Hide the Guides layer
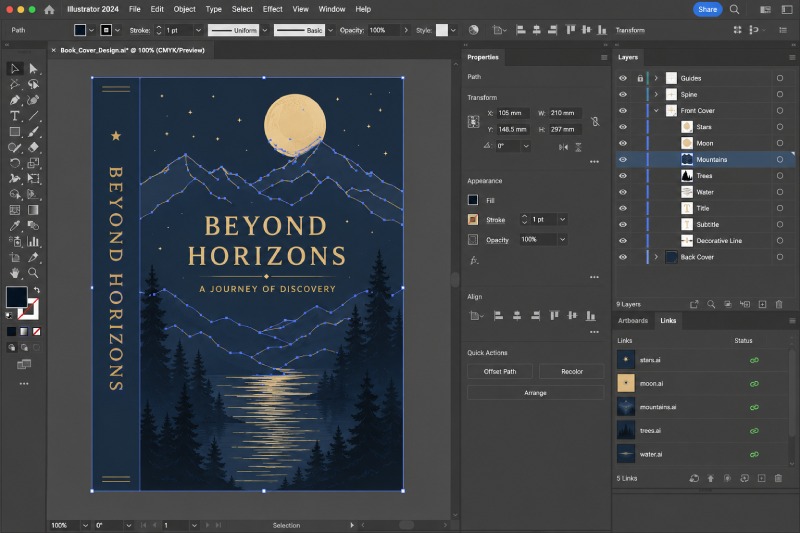Screen dimensions: 800x533 [x=623, y=78]
